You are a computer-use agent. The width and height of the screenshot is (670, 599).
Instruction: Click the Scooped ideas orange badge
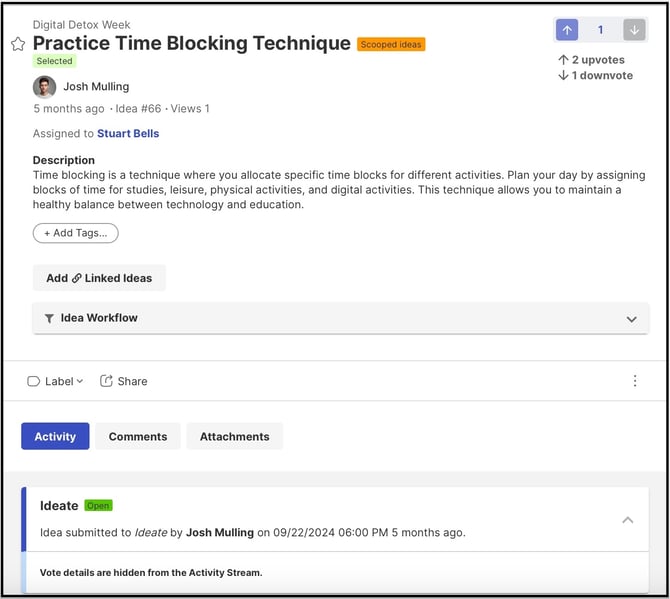391,44
